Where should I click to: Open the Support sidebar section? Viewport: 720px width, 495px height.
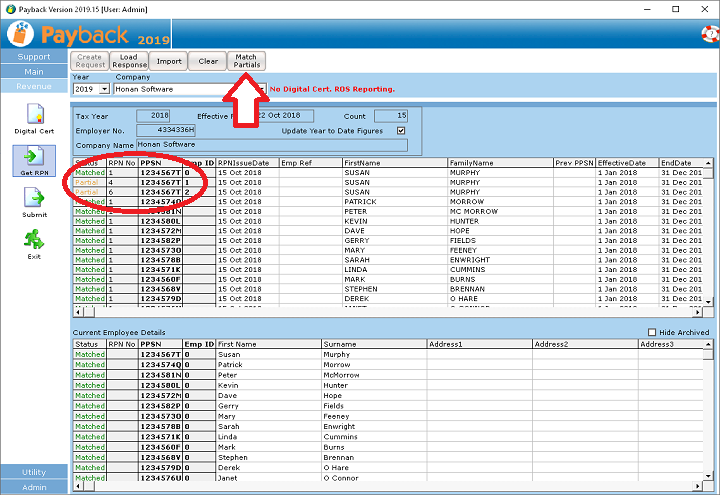pyautogui.click(x=34, y=57)
